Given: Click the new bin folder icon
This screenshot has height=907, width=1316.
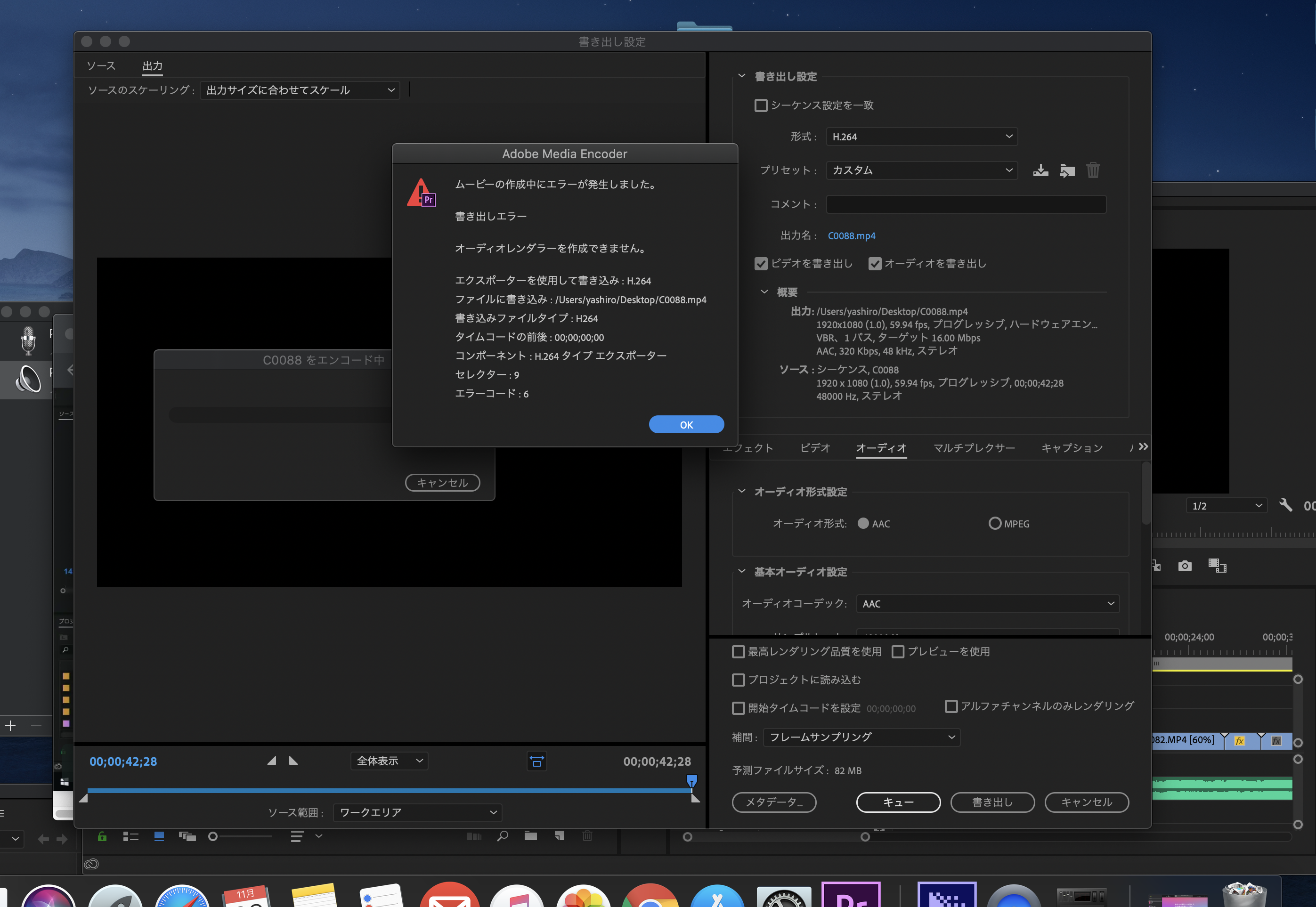Looking at the screenshot, I should coord(531,835).
